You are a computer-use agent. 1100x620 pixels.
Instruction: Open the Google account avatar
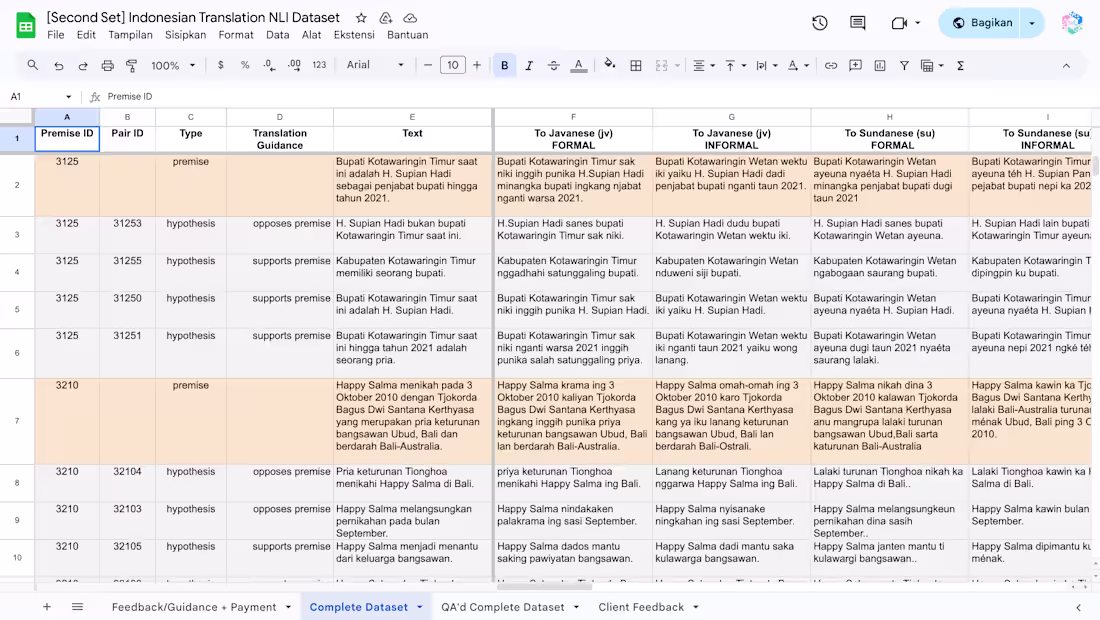point(1072,23)
